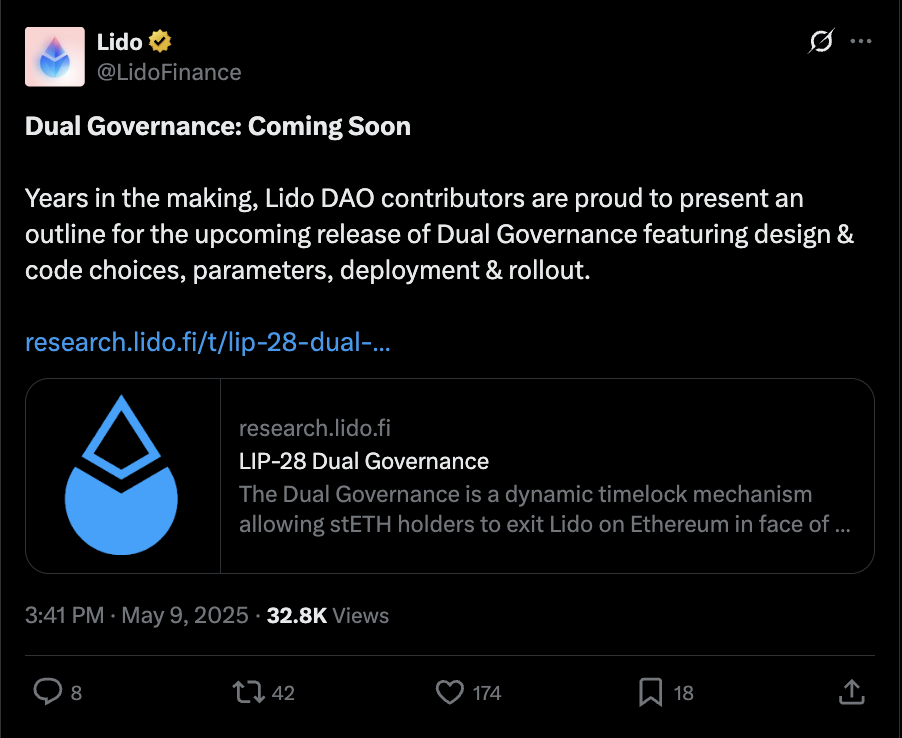Bookmark the post with the bookmark icon

pos(651,692)
